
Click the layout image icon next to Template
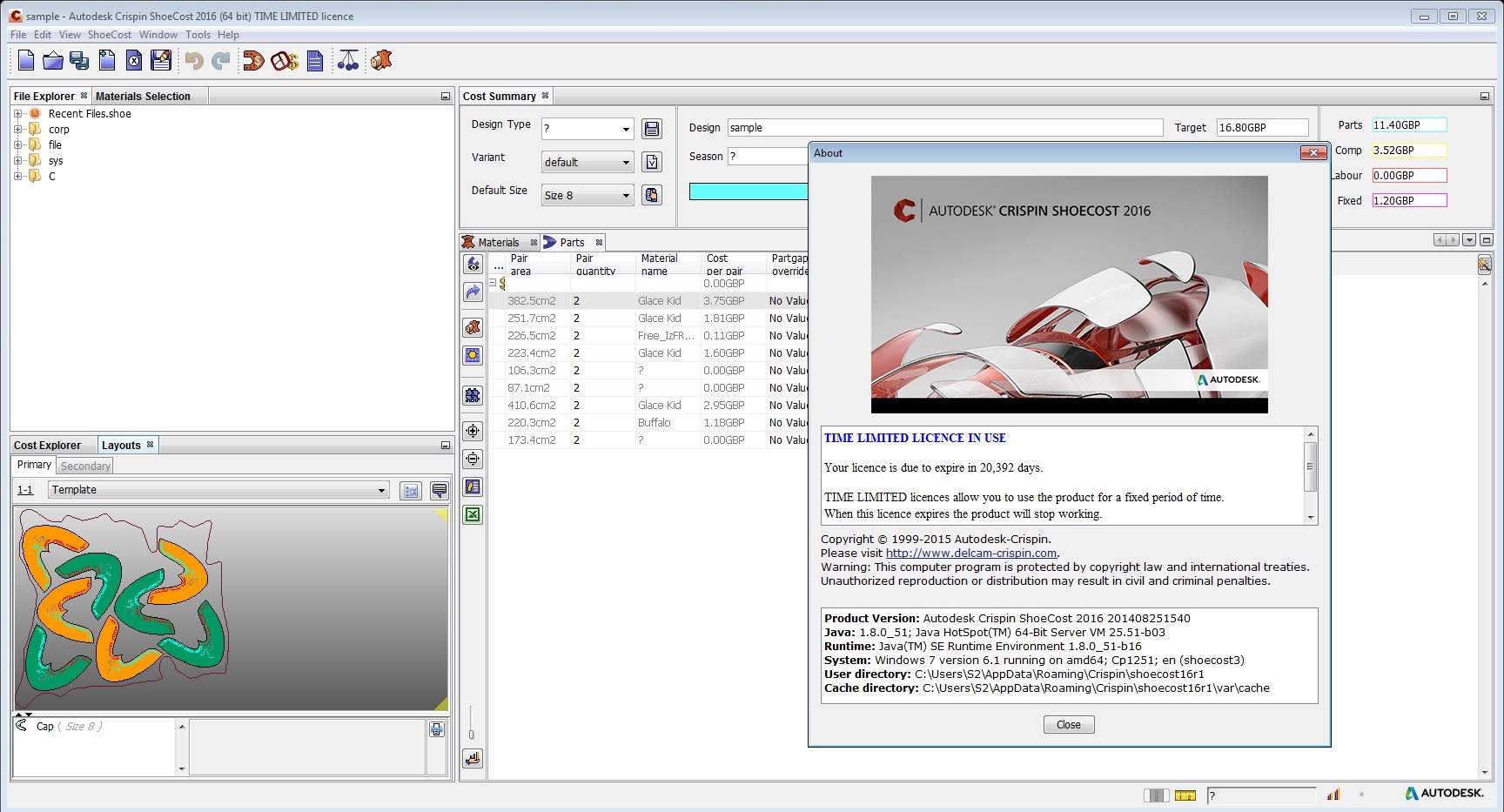(411, 491)
